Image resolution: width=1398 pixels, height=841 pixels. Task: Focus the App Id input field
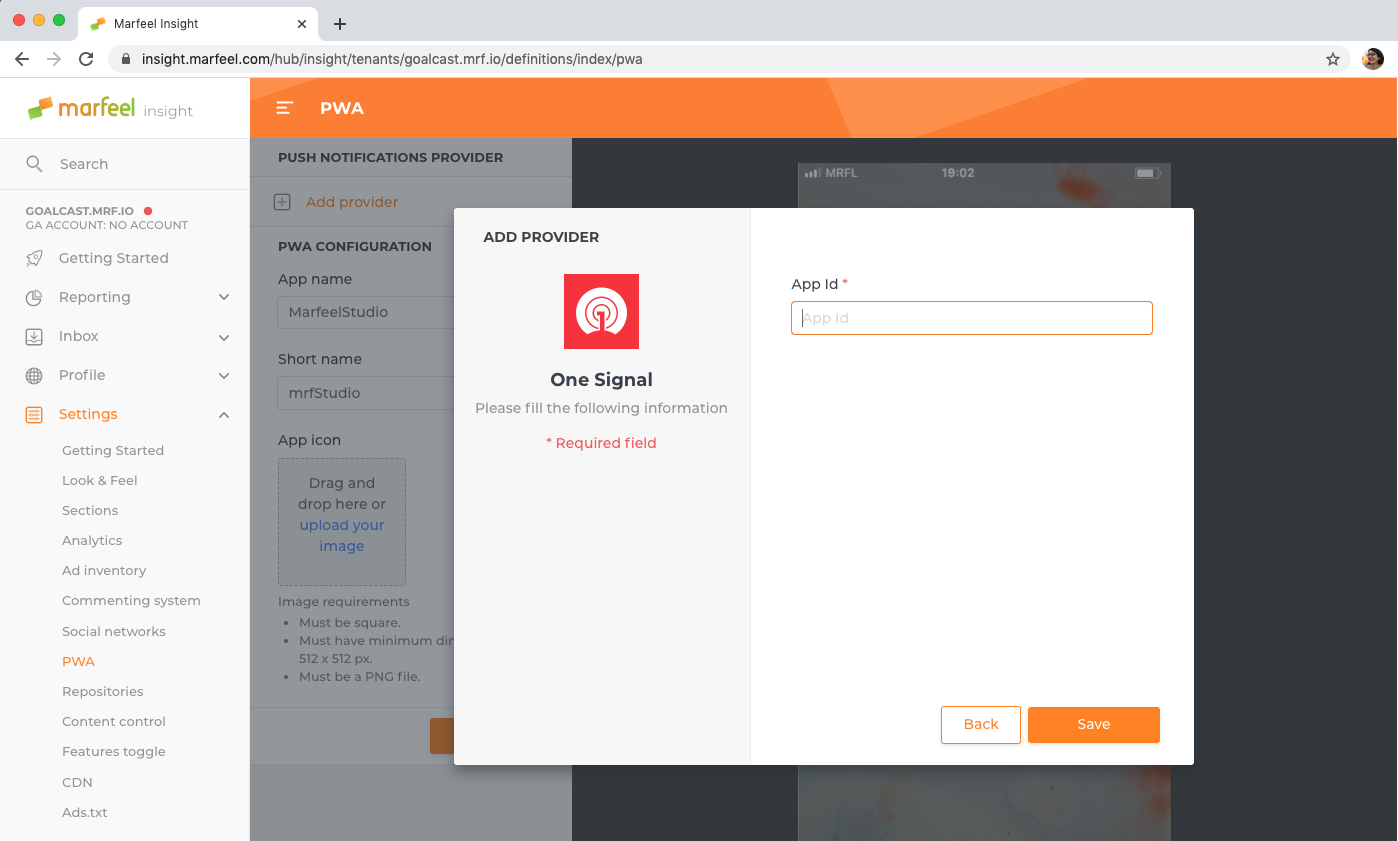click(972, 318)
